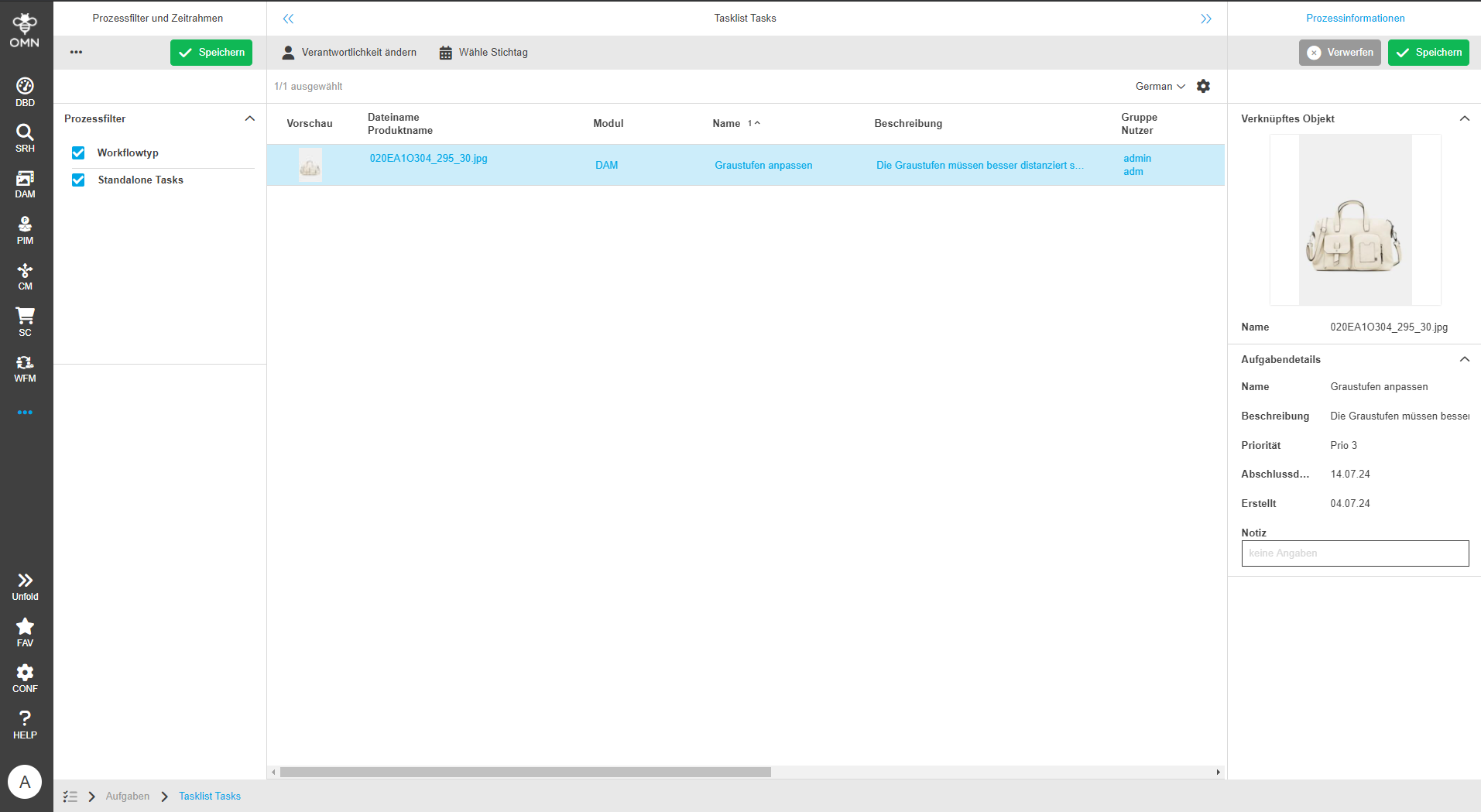Collapse the Aufgabendetails section
1481x812 pixels.
pos(1465,359)
